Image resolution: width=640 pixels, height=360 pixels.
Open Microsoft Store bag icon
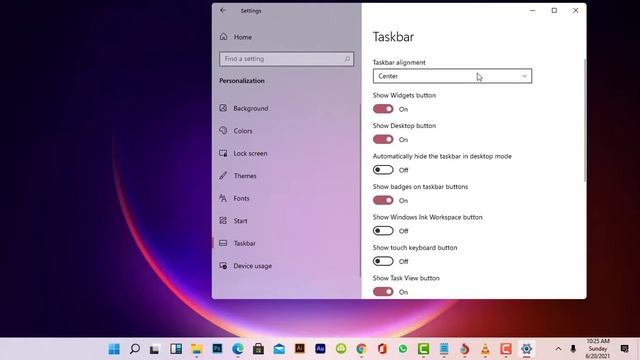click(258, 349)
